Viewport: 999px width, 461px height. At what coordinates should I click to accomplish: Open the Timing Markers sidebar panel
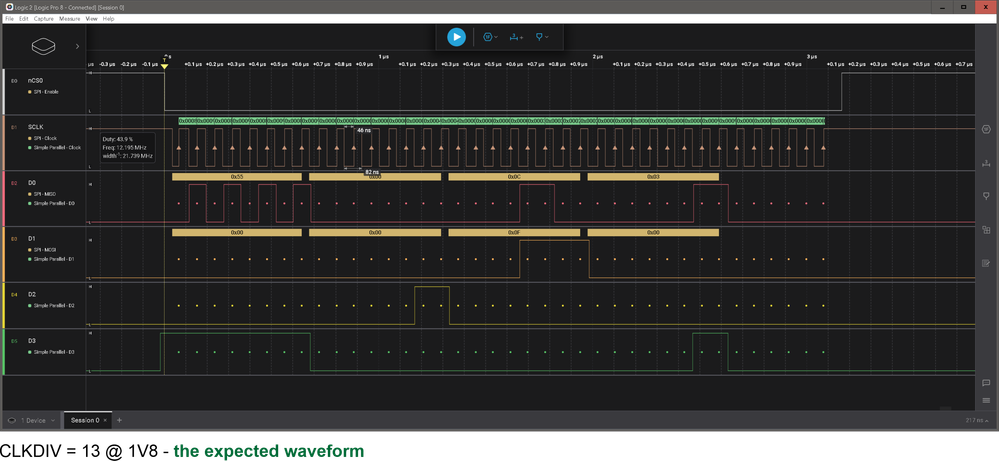(986, 162)
